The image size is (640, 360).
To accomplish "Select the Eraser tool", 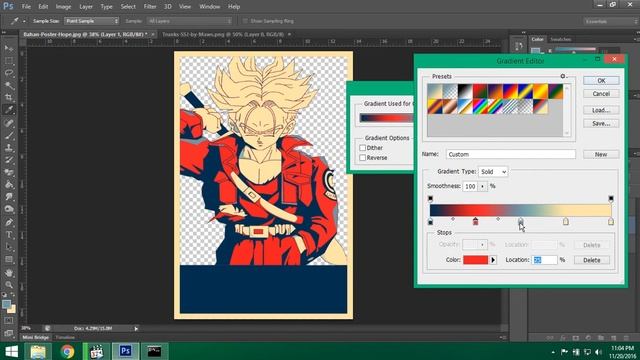I will pos(9,172).
